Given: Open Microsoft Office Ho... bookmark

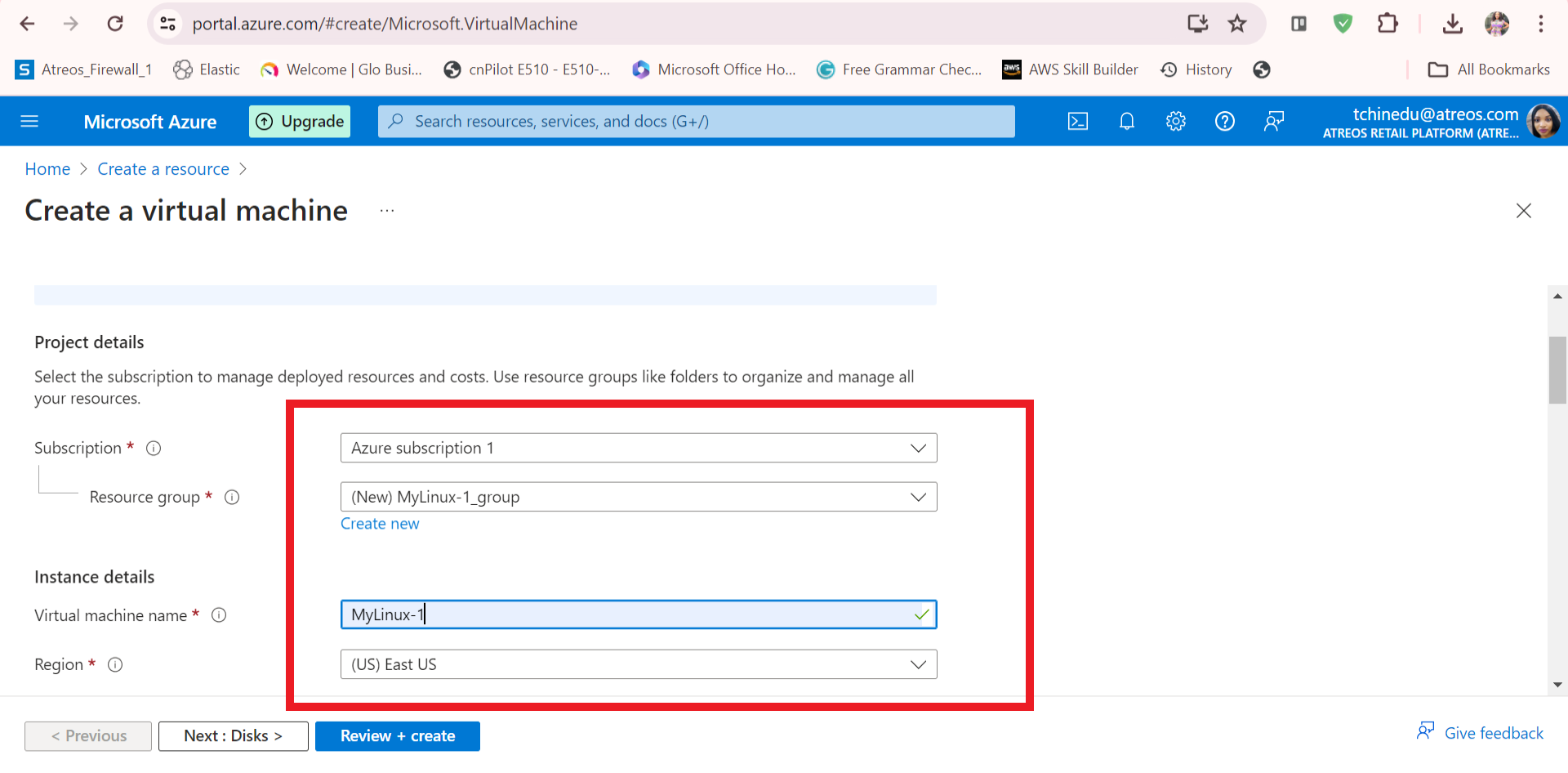Looking at the screenshot, I should tap(714, 69).
